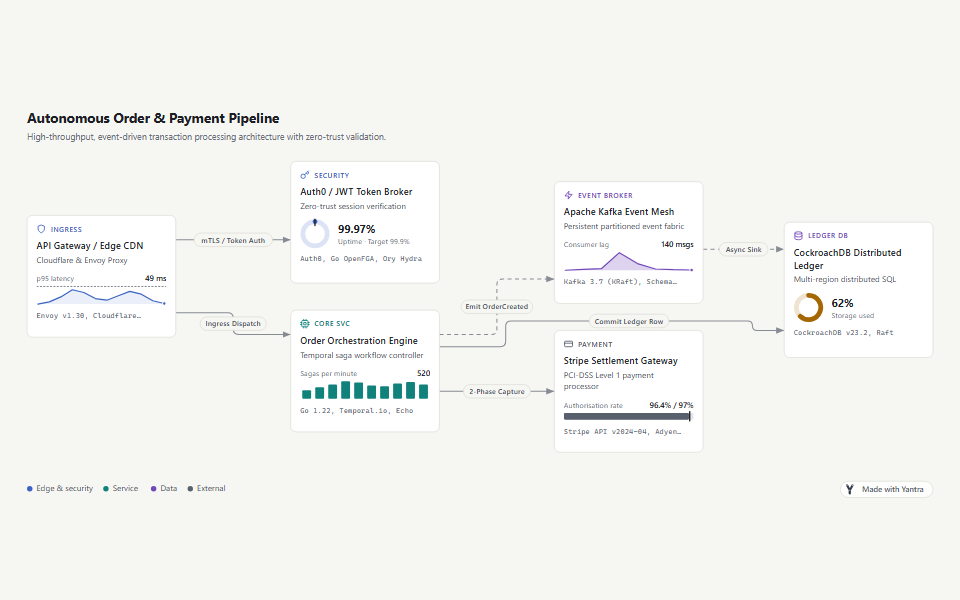
Task: Click the CockroachDB storage used donut
Action: (808, 307)
